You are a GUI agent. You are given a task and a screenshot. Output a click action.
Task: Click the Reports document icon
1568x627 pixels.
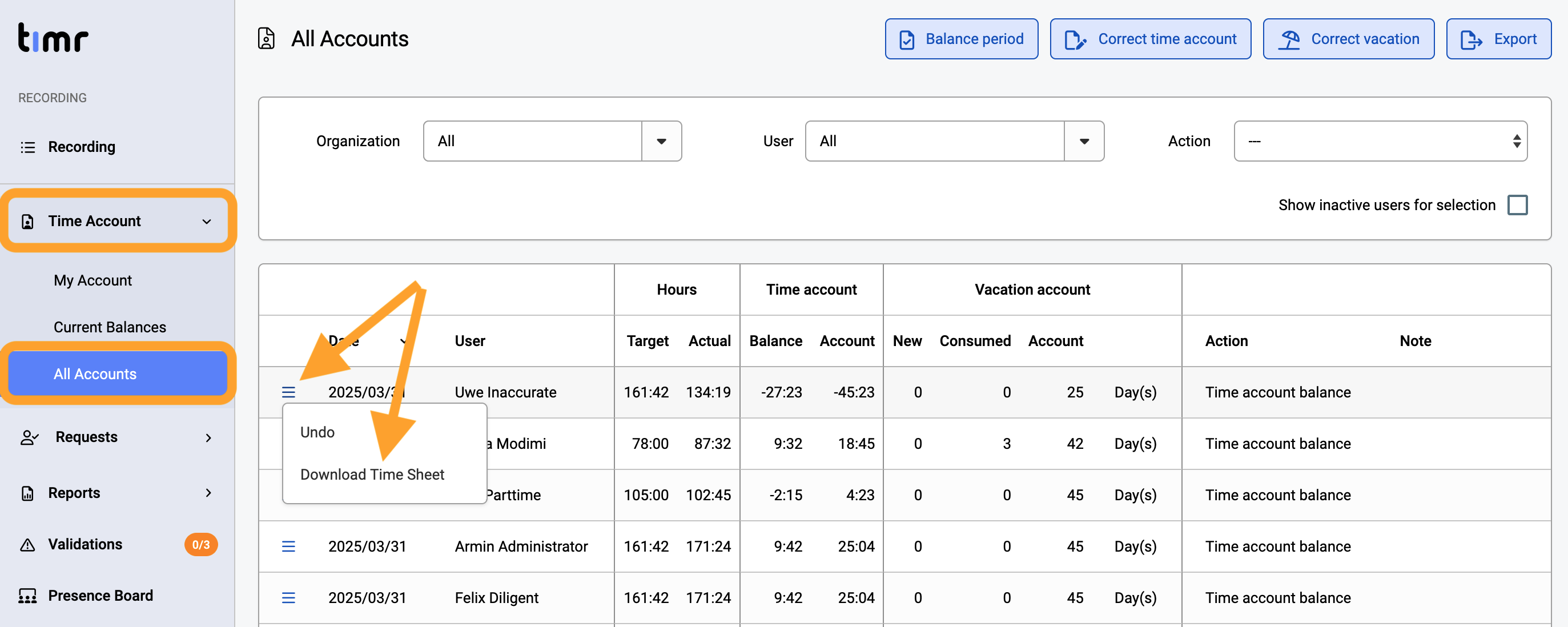pos(27,493)
